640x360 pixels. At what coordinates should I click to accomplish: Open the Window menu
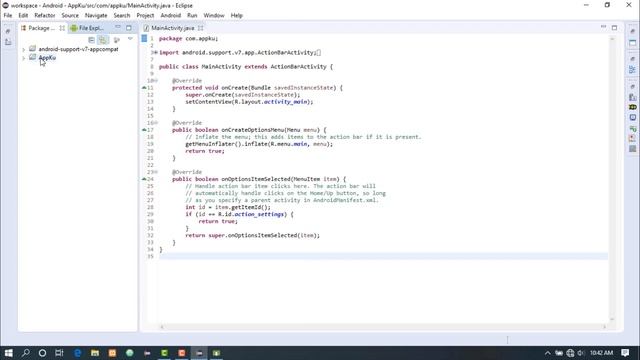[214, 16]
